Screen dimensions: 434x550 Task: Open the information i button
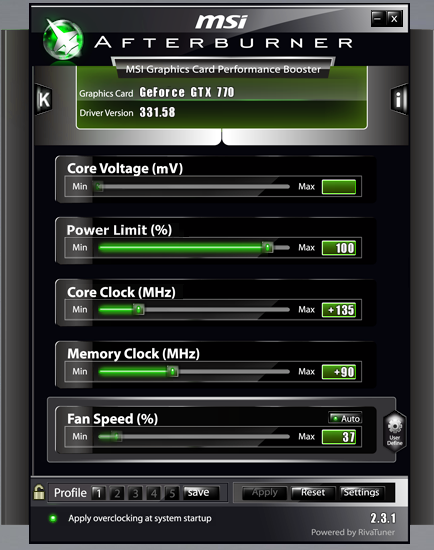(x=399, y=99)
